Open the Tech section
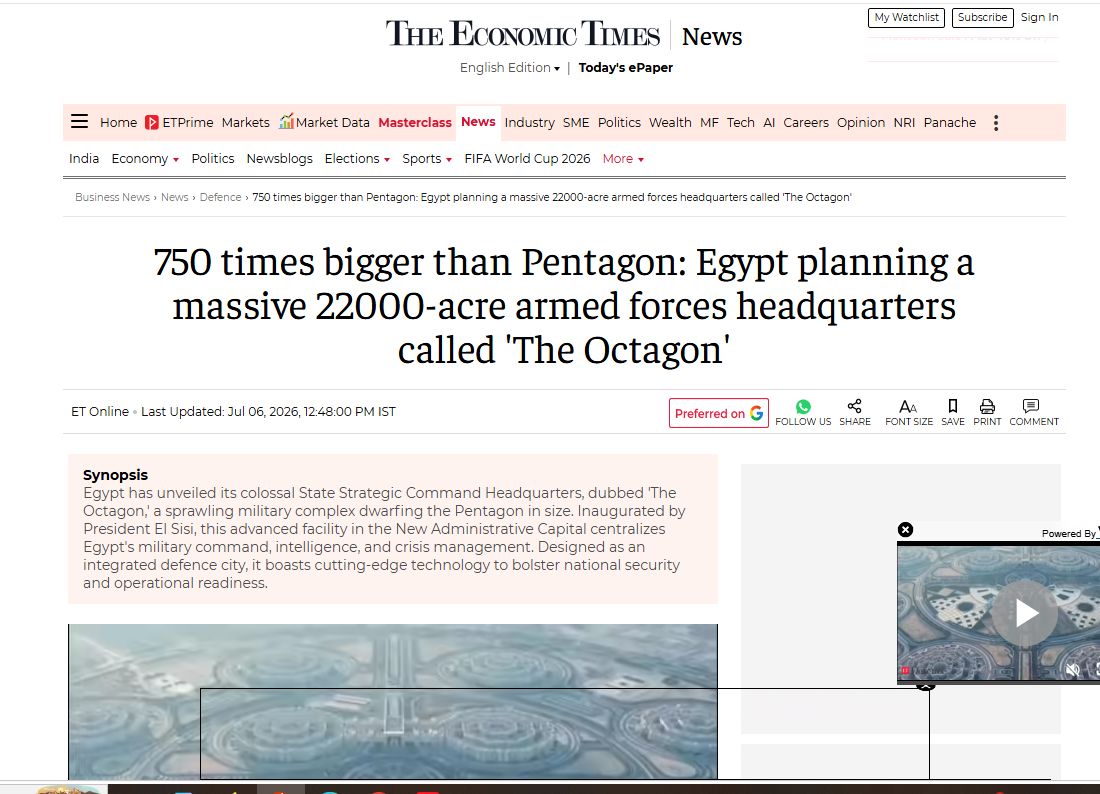 tap(741, 123)
